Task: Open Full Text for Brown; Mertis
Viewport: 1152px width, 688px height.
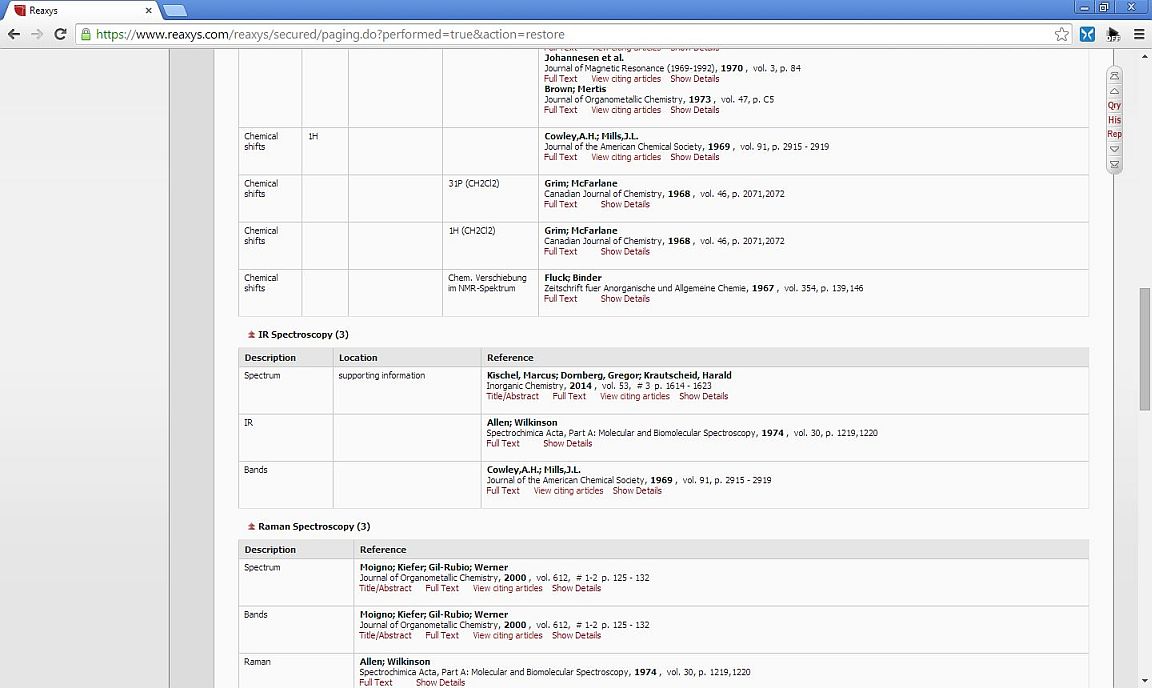Action: [x=561, y=110]
